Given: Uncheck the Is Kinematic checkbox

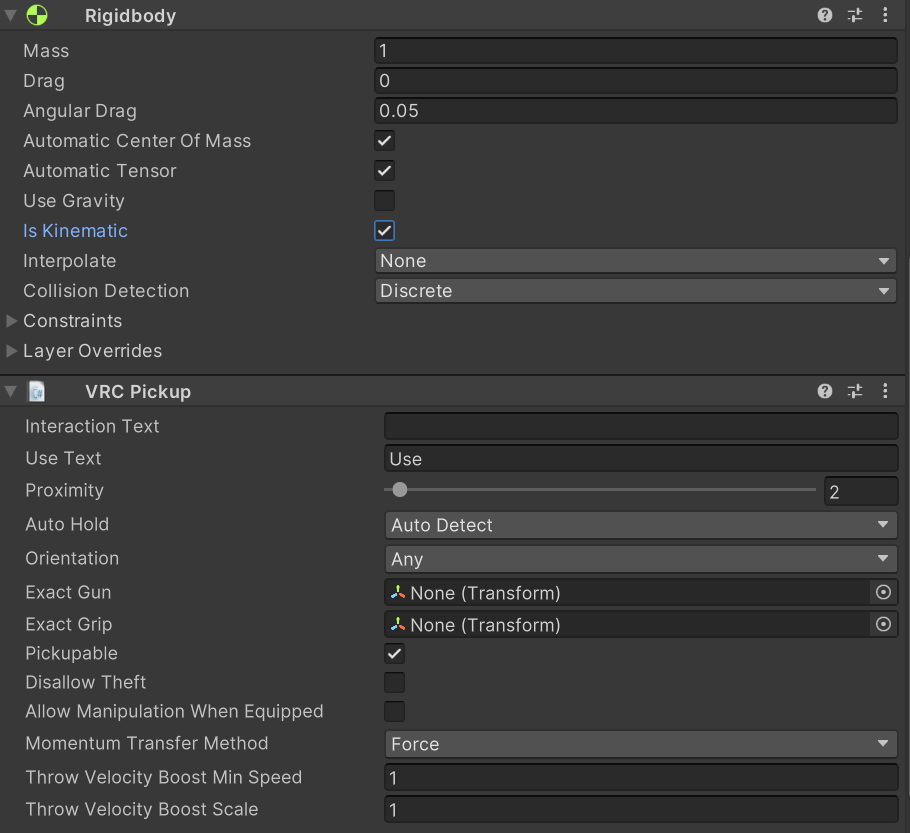Looking at the screenshot, I should tap(385, 231).
